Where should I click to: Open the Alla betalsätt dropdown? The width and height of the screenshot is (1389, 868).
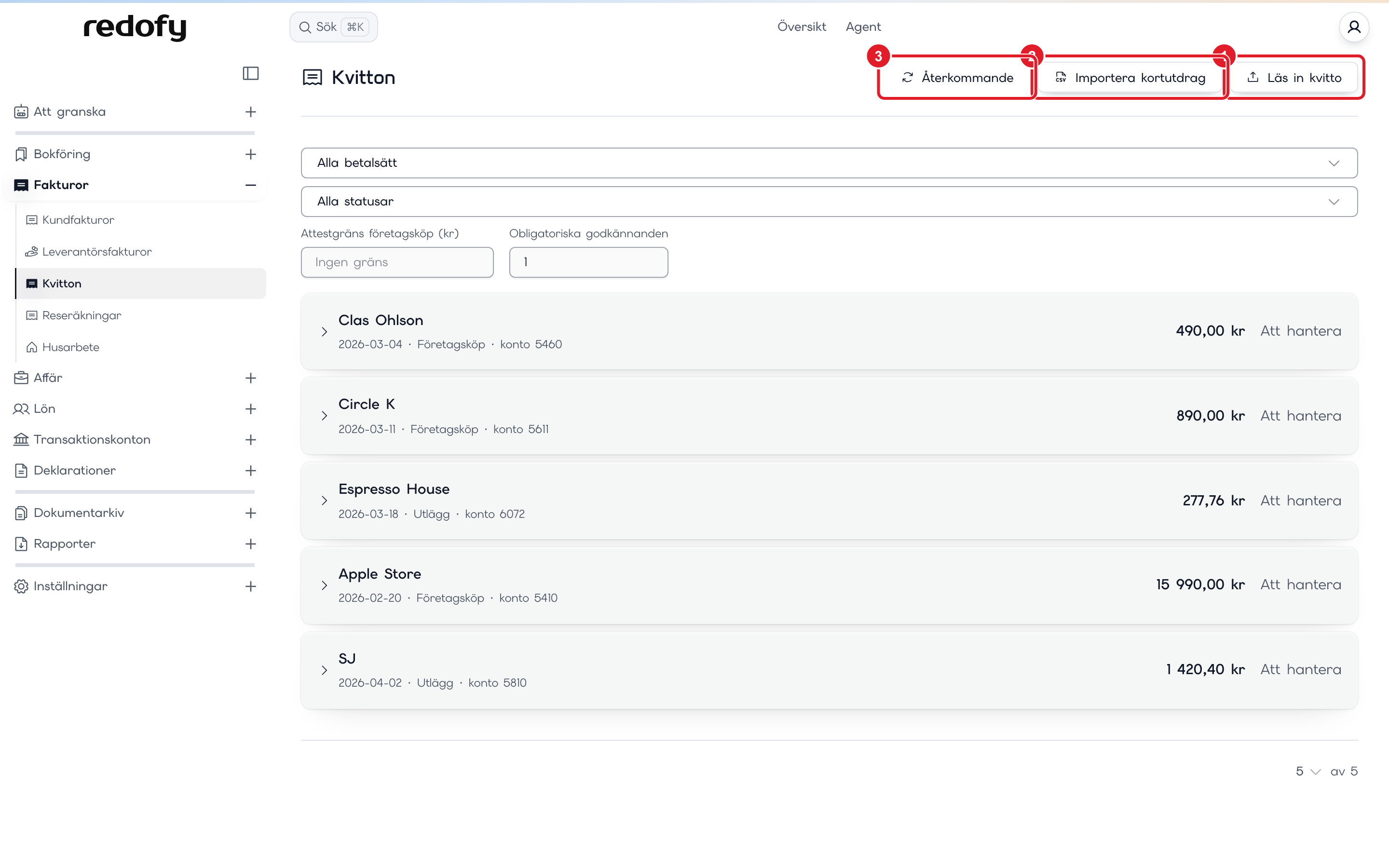pos(829,163)
